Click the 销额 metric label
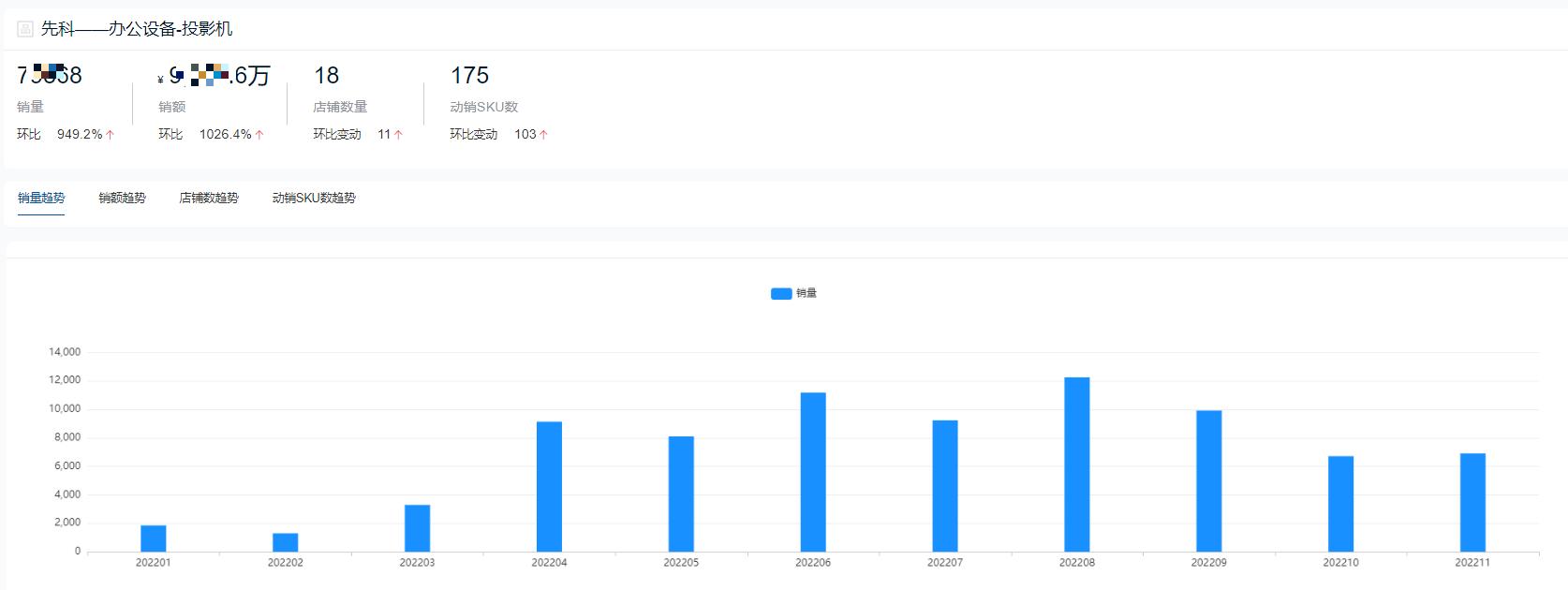 (x=172, y=107)
